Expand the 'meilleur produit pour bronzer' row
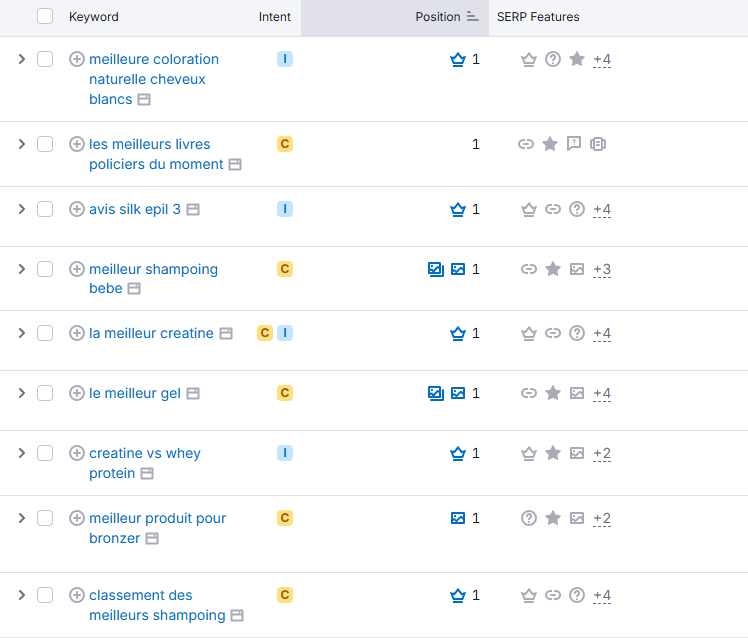This screenshot has width=748, height=638. coord(21,518)
